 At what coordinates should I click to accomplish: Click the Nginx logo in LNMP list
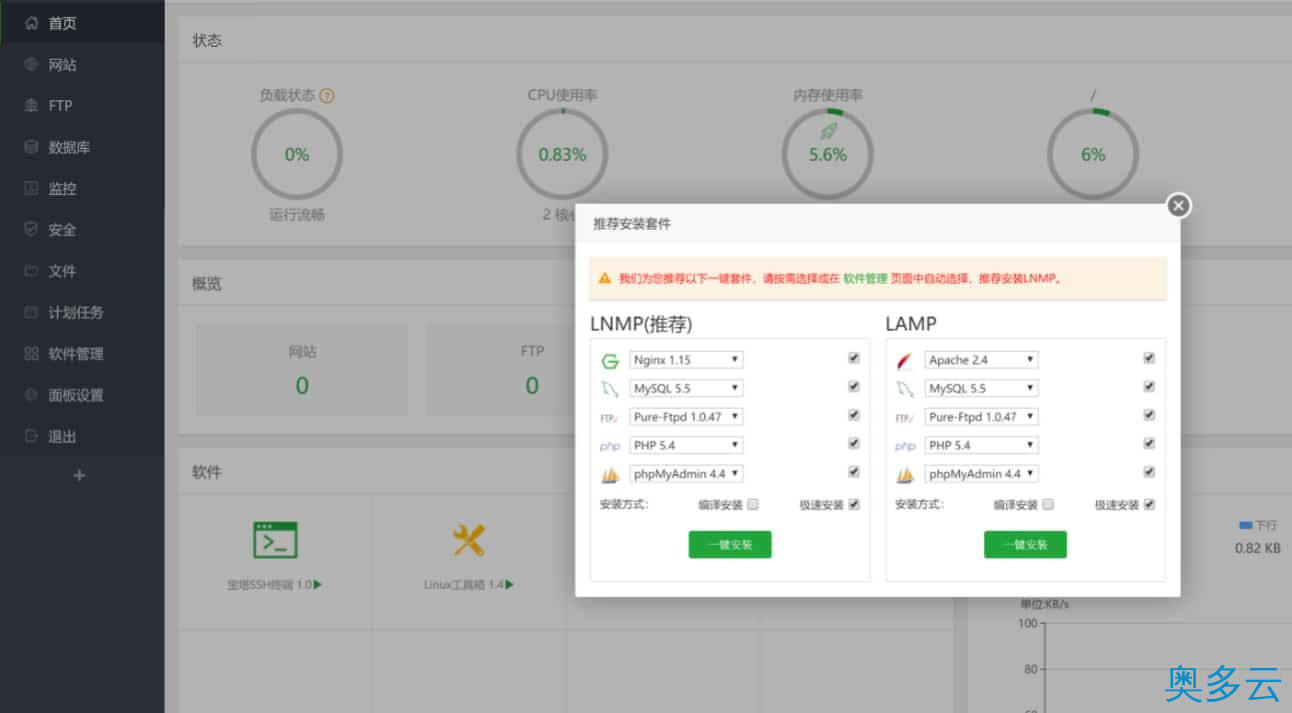610,361
